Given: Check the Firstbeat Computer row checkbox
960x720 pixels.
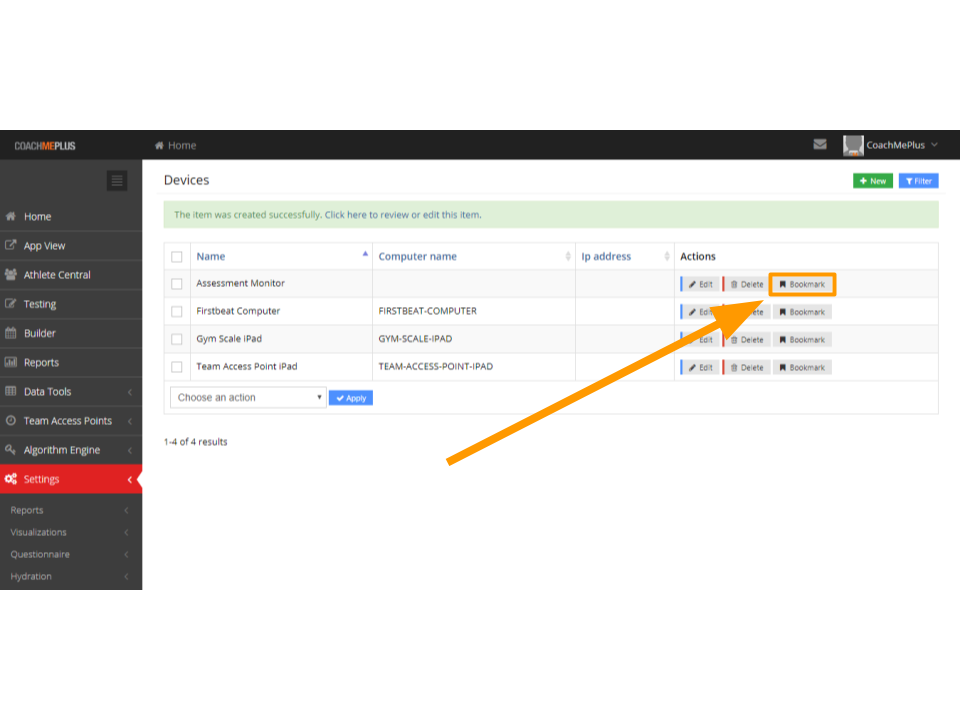Looking at the screenshot, I should point(177,312).
